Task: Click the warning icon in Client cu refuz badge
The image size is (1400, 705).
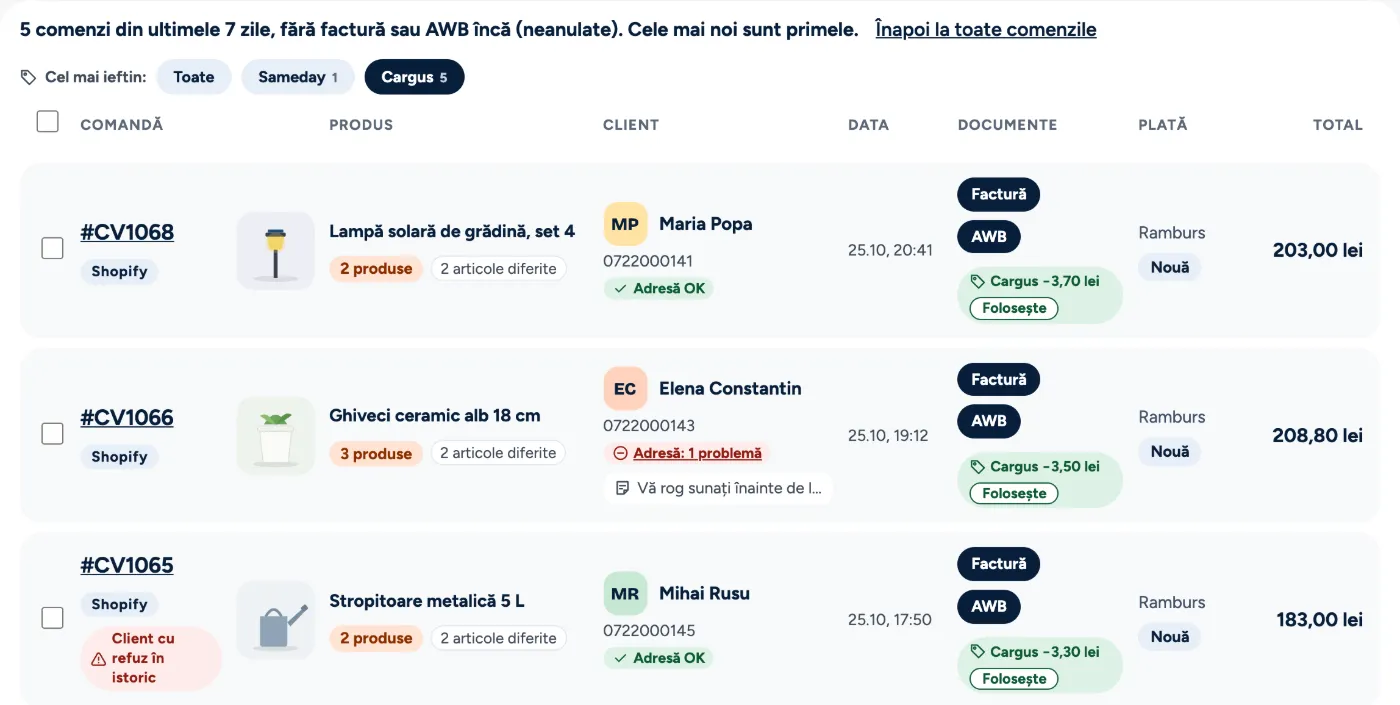Action: click(98, 659)
